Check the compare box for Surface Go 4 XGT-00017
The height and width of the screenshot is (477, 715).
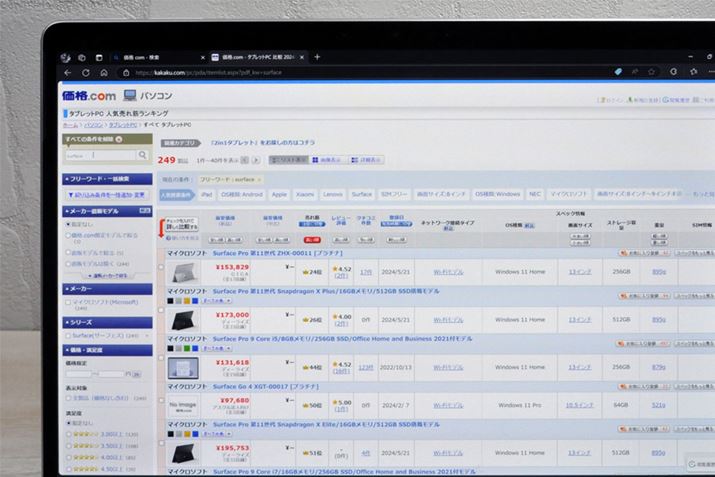click(x=161, y=400)
